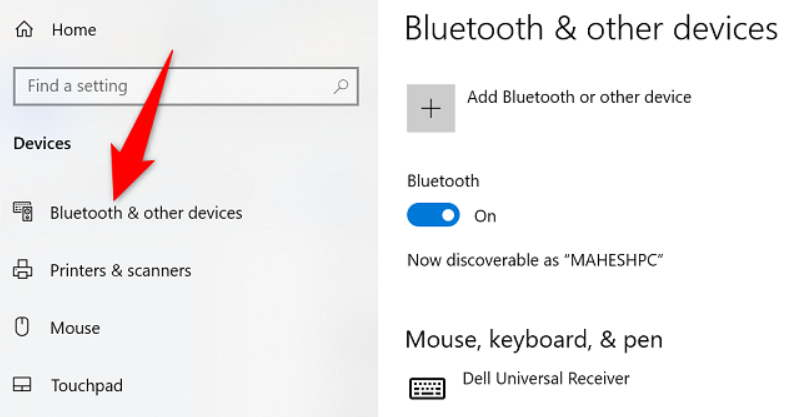The width and height of the screenshot is (807, 417).
Task: Click the Printers & scanners printer icon
Action: (x=22, y=270)
